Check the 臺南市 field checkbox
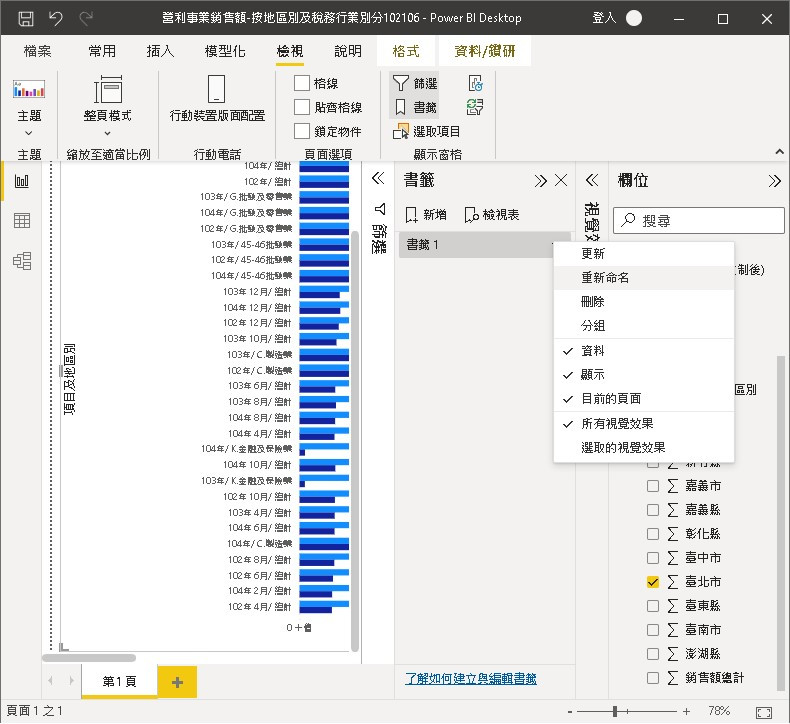The width and height of the screenshot is (790, 724). [652, 630]
